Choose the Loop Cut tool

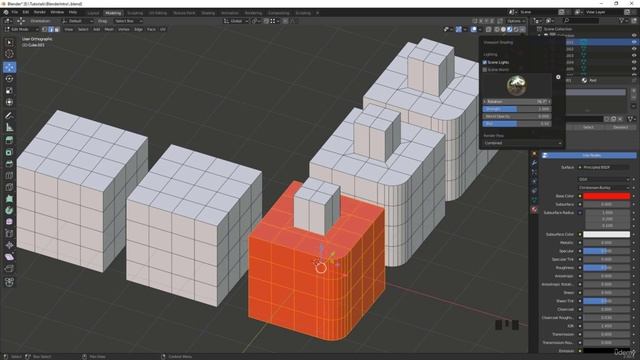(9, 176)
